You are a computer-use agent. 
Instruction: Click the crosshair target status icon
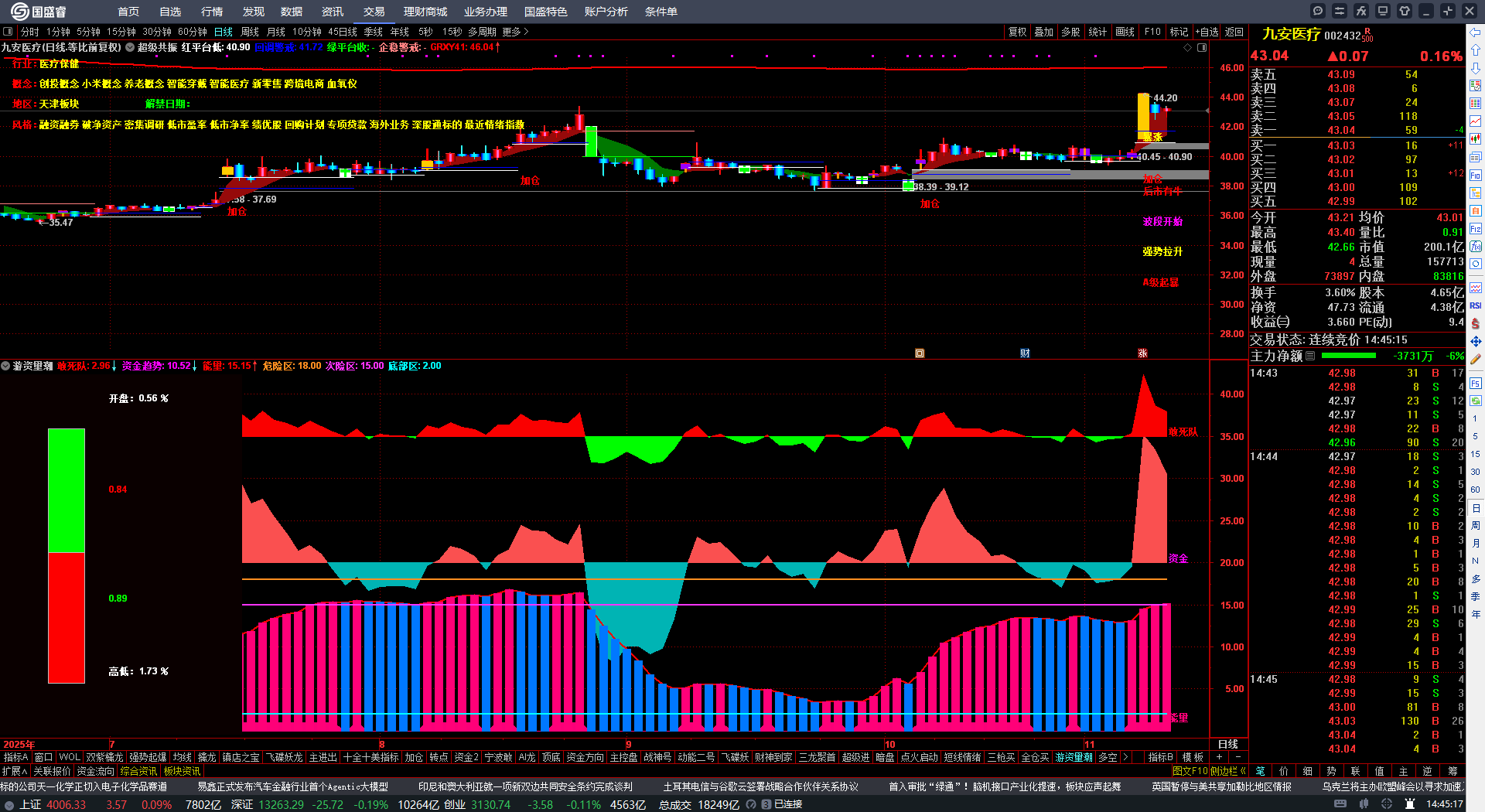(1387, 804)
